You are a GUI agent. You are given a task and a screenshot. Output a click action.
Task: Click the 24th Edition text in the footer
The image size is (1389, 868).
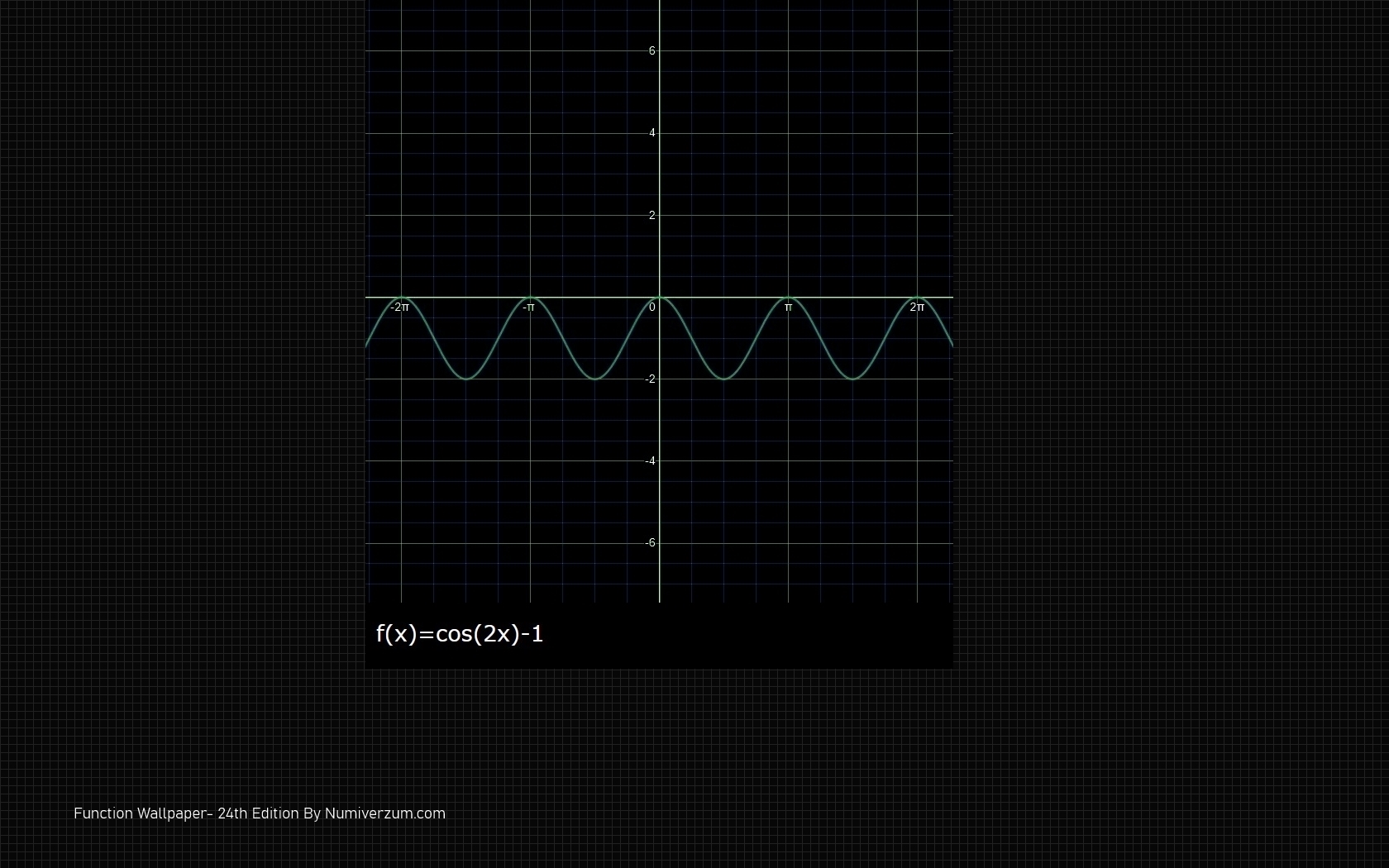258,813
